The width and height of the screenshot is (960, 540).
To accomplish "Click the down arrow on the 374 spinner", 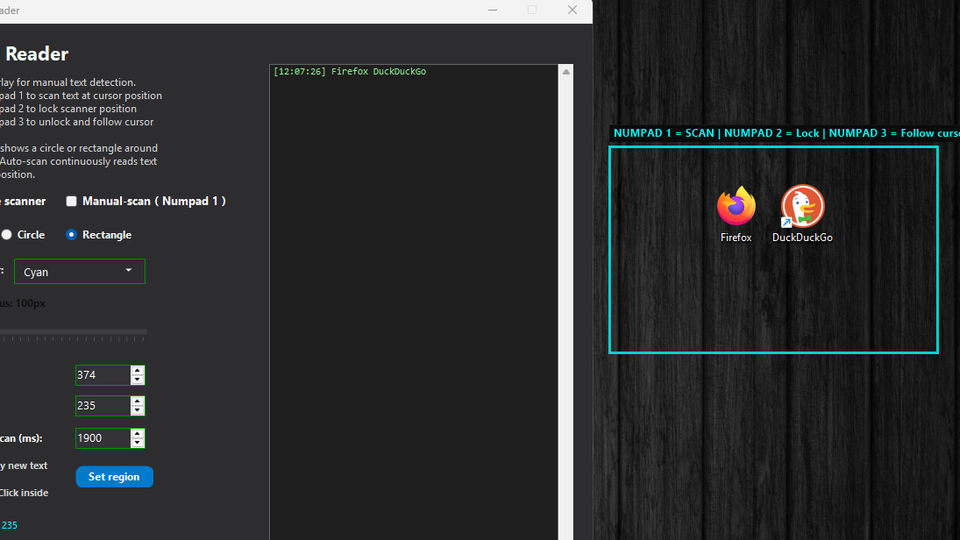I will pyautogui.click(x=138, y=380).
